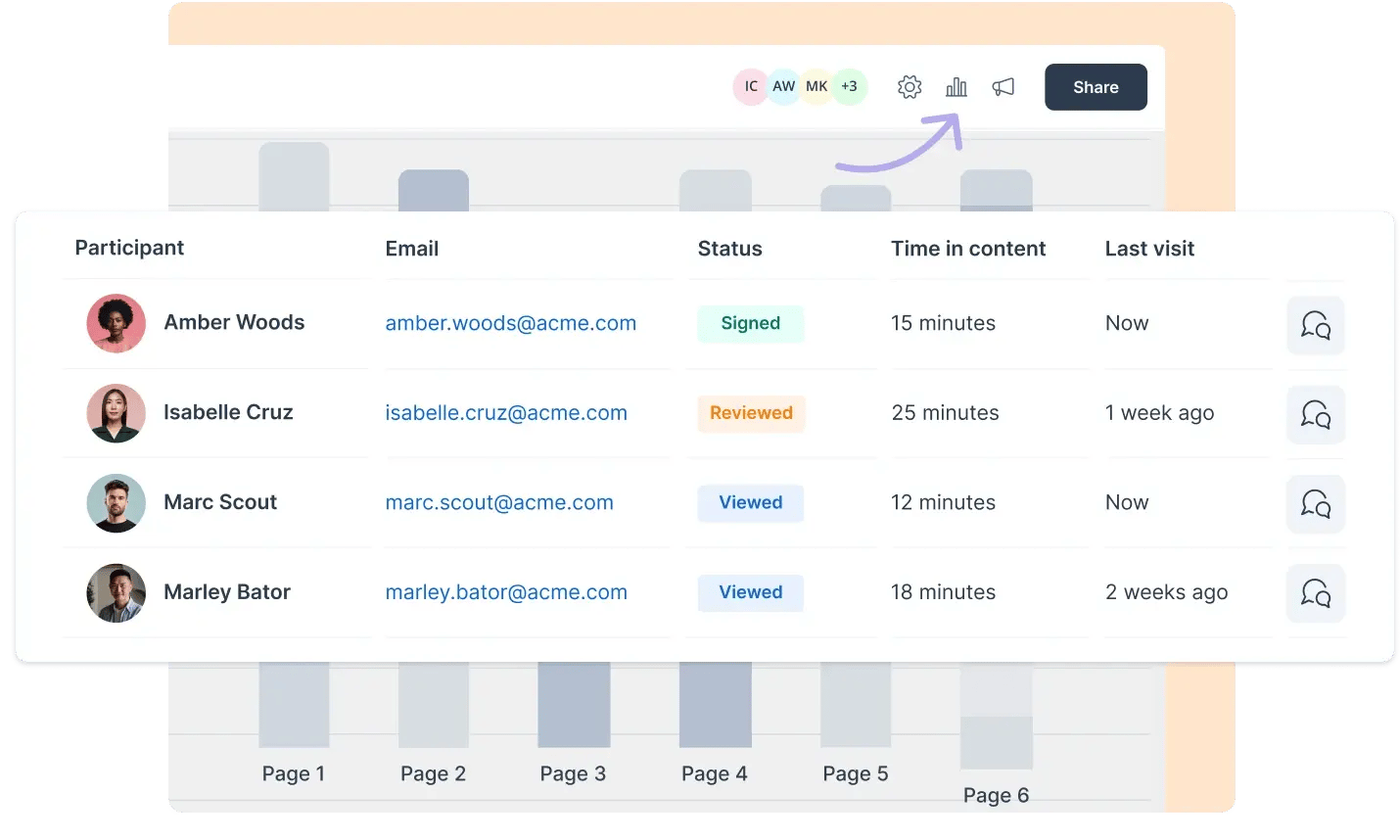Click Marc Scout profile photo

click(117, 503)
